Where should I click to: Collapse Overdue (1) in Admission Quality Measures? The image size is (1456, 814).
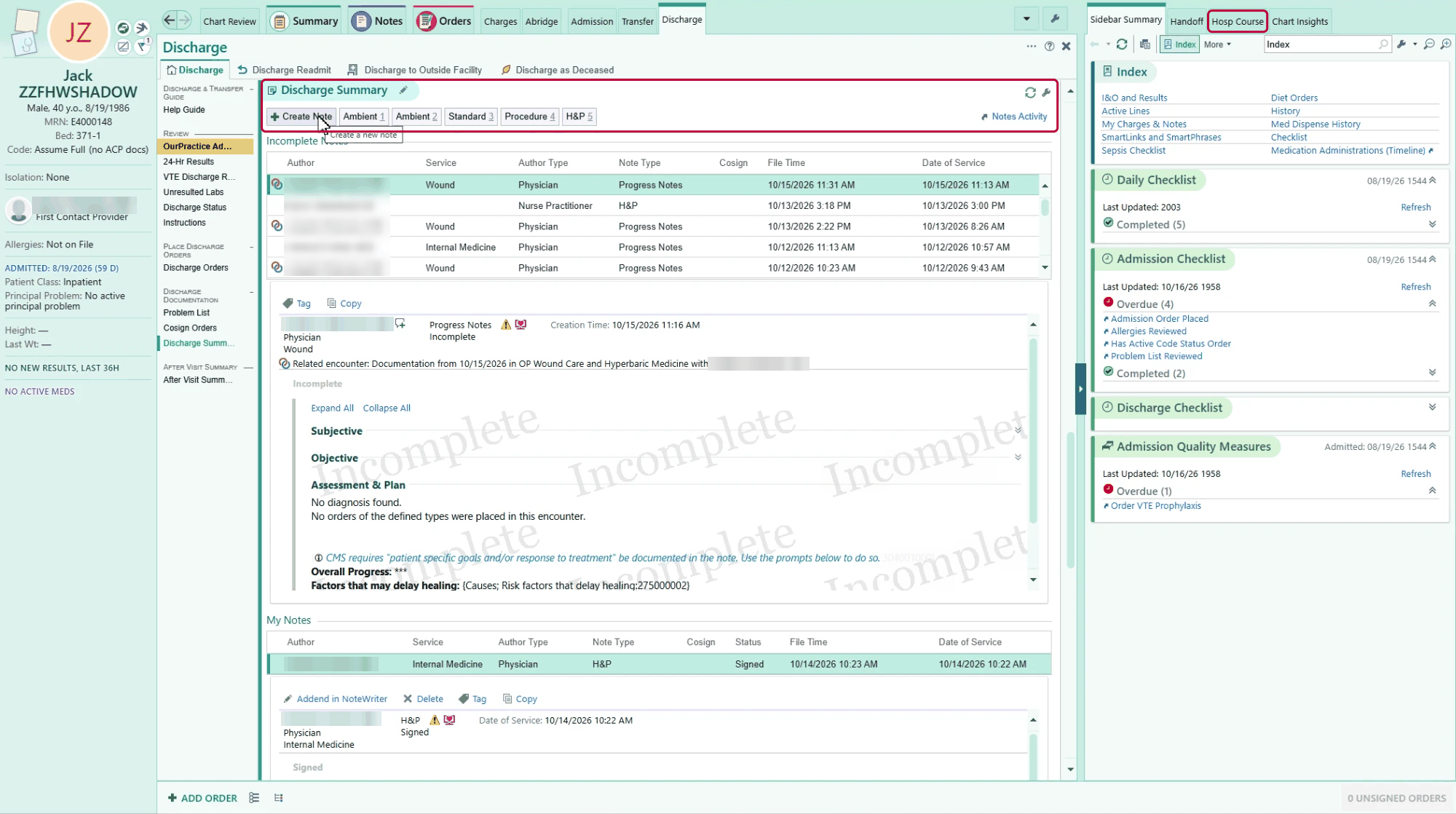pos(1432,491)
